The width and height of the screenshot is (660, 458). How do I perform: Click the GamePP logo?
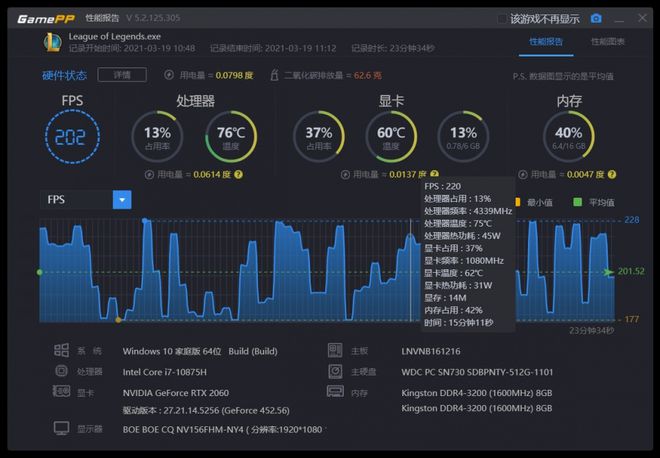click(x=46, y=19)
